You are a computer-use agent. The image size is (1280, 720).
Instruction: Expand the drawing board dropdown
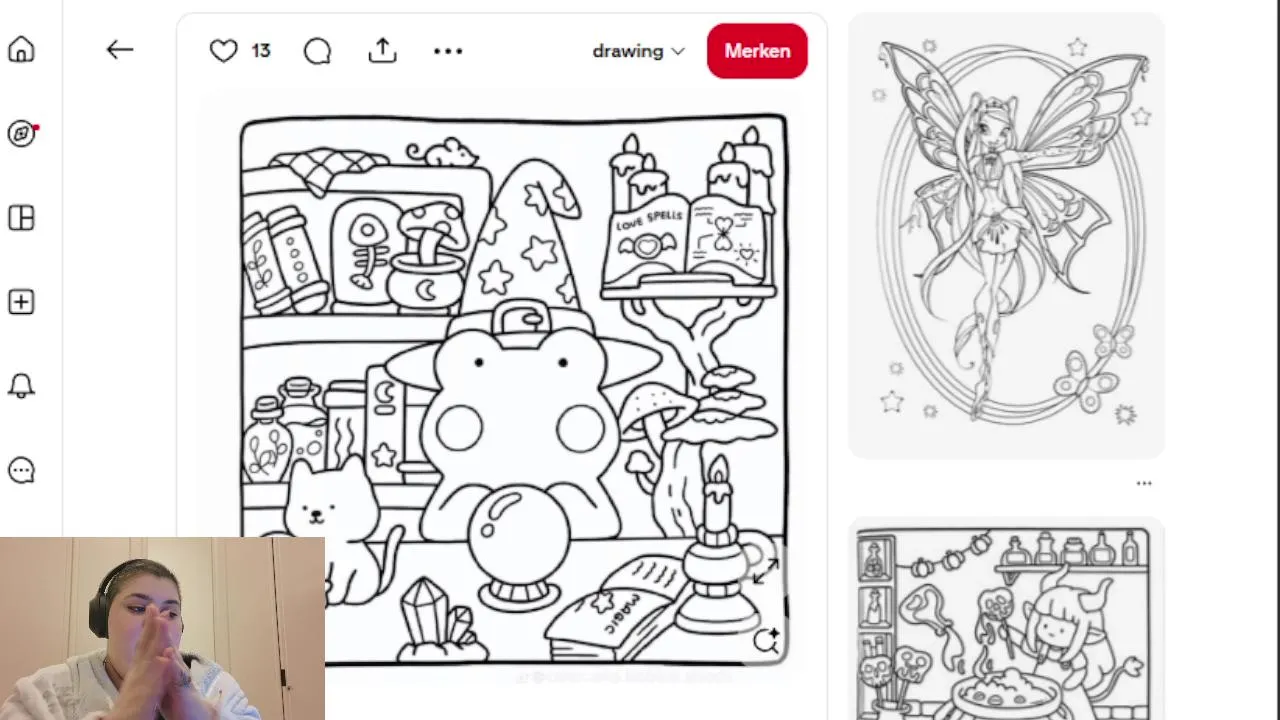point(638,51)
